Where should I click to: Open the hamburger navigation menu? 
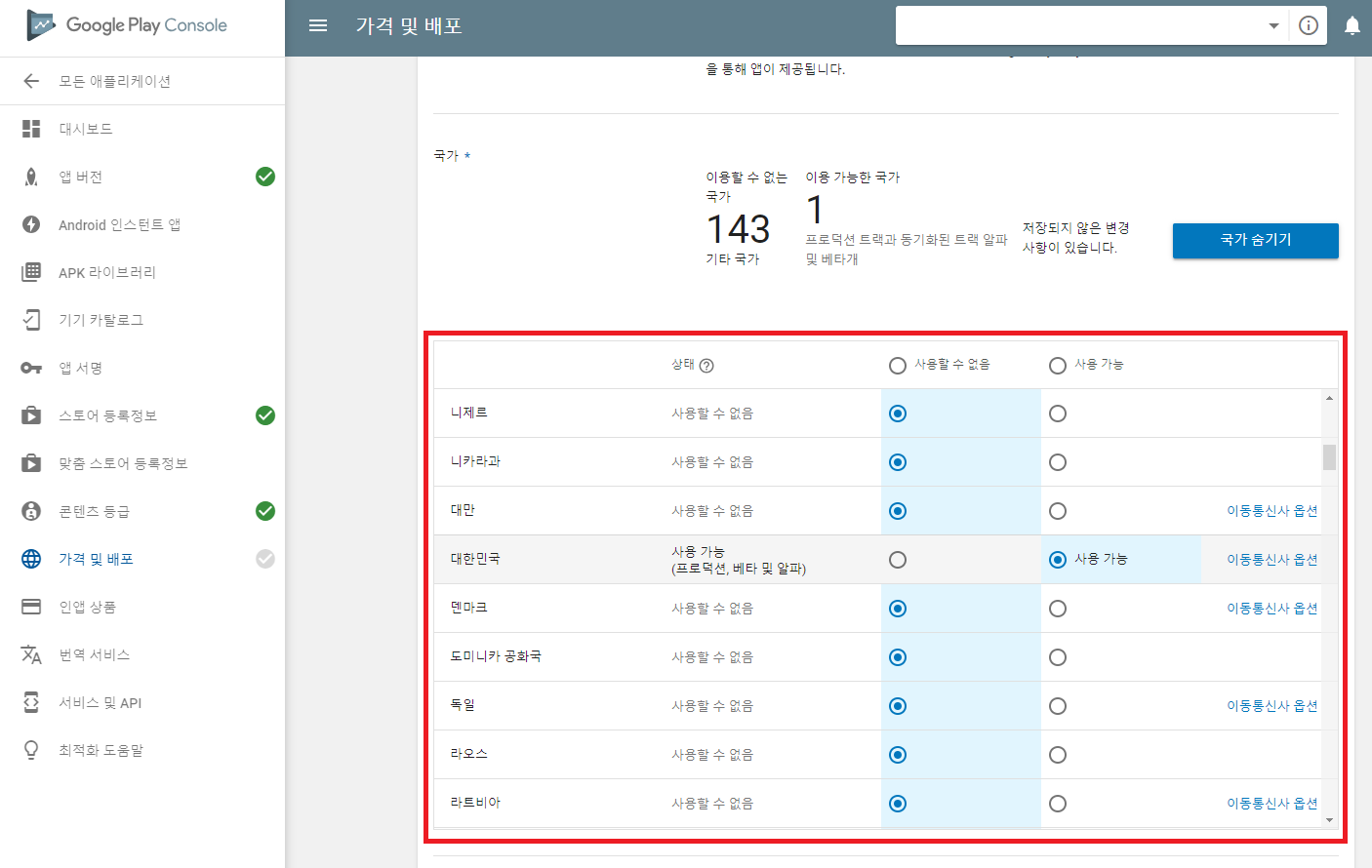point(318,25)
